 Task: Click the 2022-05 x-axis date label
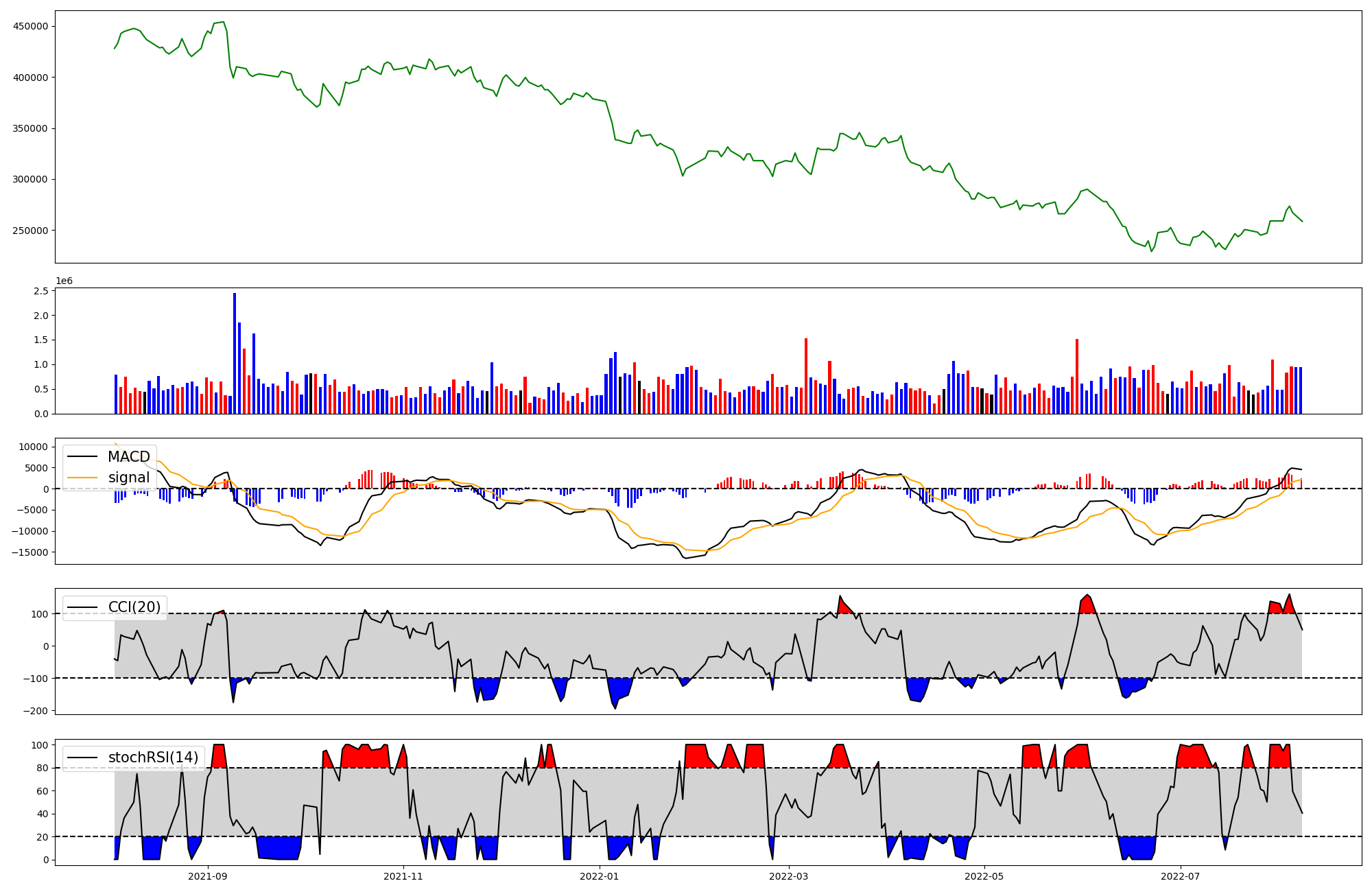(x=984, y=876)
